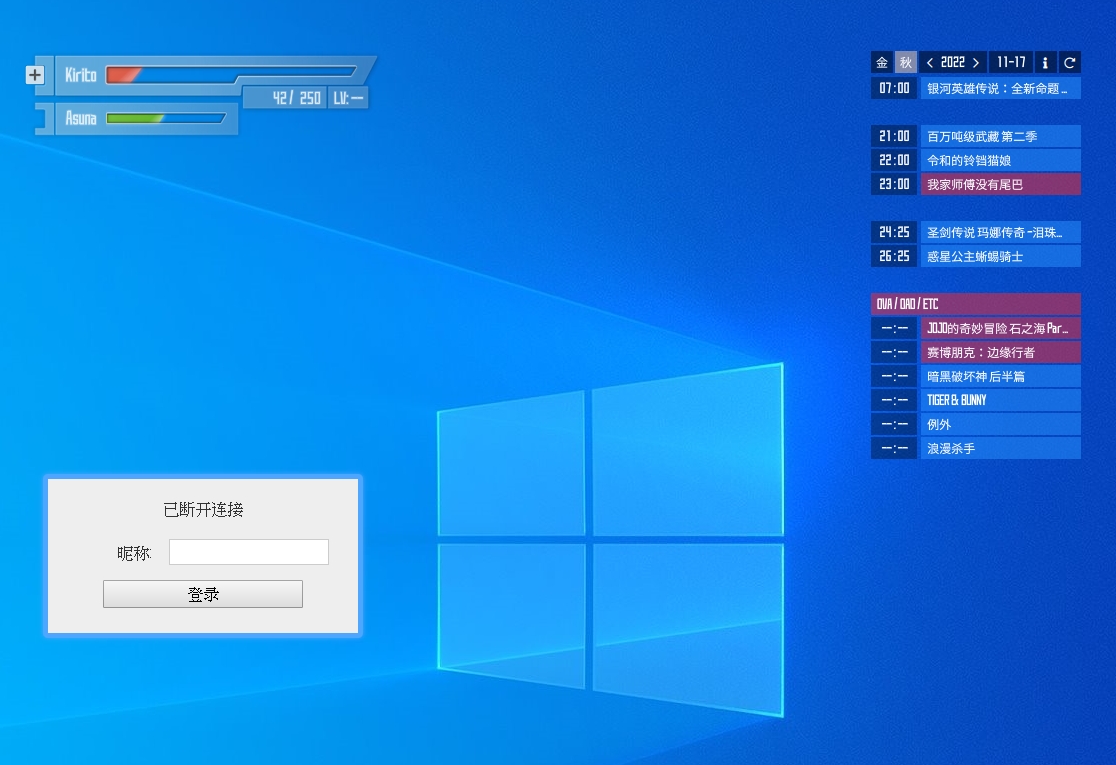Open 百万吨级武藏 第二季 entry
This screenshot has width=1116, height=765.
tap(1001, 136)
